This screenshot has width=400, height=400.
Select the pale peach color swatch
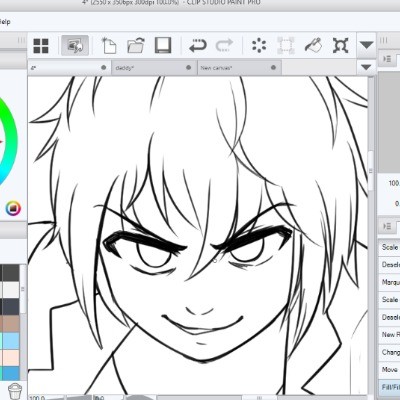pyautogui.click(x=11, y=358)
